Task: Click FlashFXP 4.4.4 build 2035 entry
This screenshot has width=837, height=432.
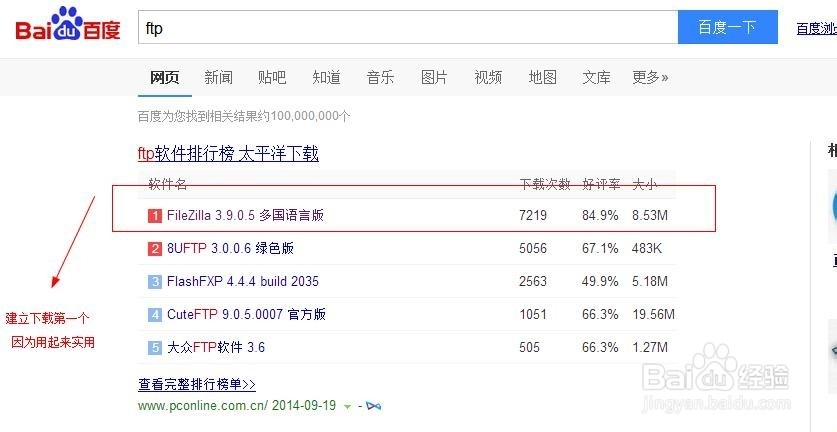Action: pyautogui.click(x=243, y=281)
